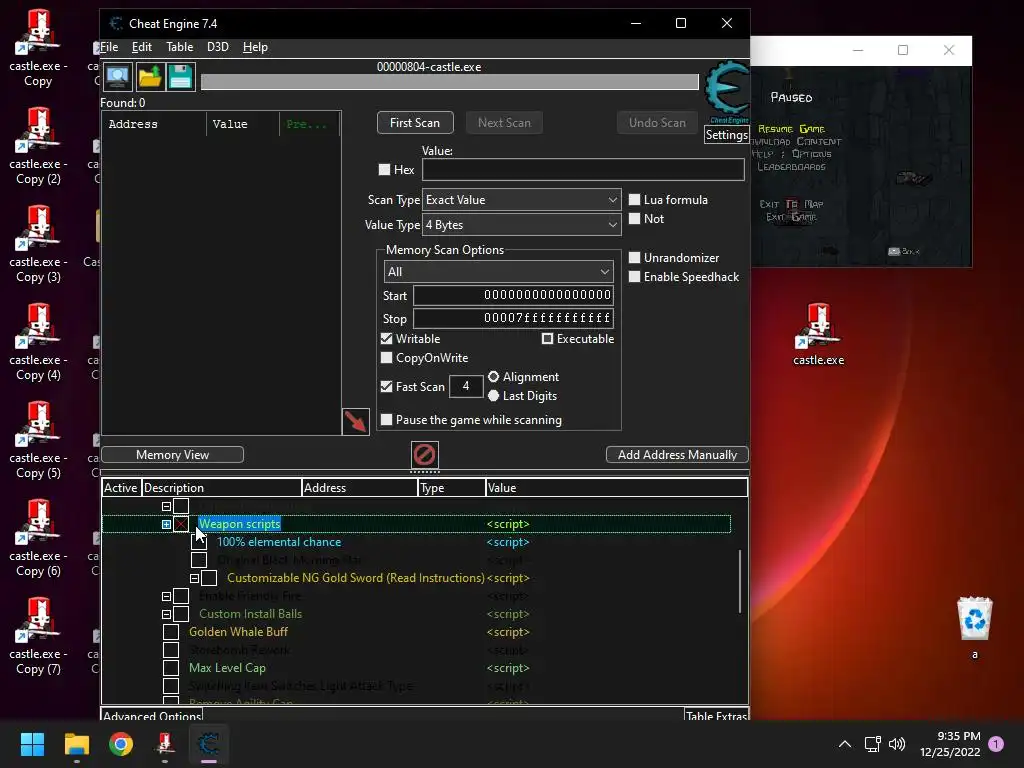This screenshot has width=1024, height=768.
Task: Enable the Lua formula checkbox
Action: pyautogui.click(x=634, y=200)
